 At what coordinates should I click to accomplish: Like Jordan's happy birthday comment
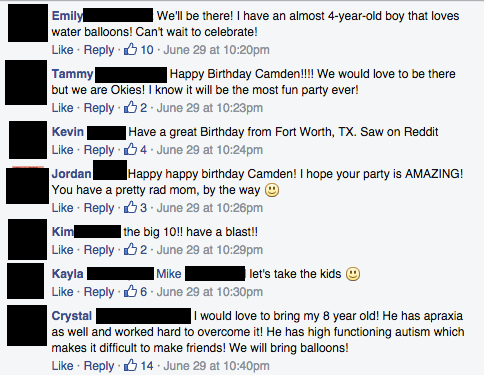[62, 208]
